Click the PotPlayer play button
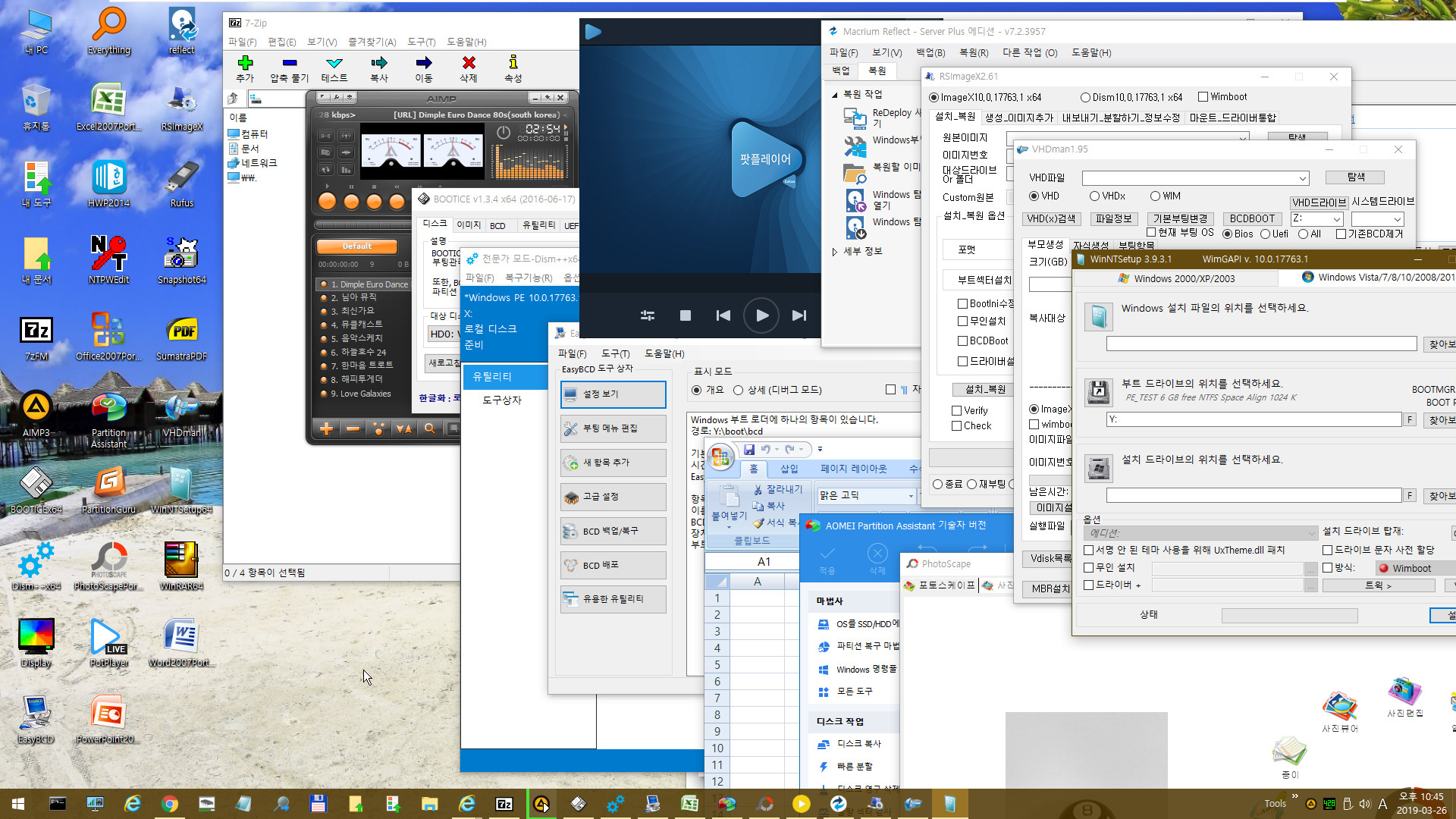 [761, 315]
